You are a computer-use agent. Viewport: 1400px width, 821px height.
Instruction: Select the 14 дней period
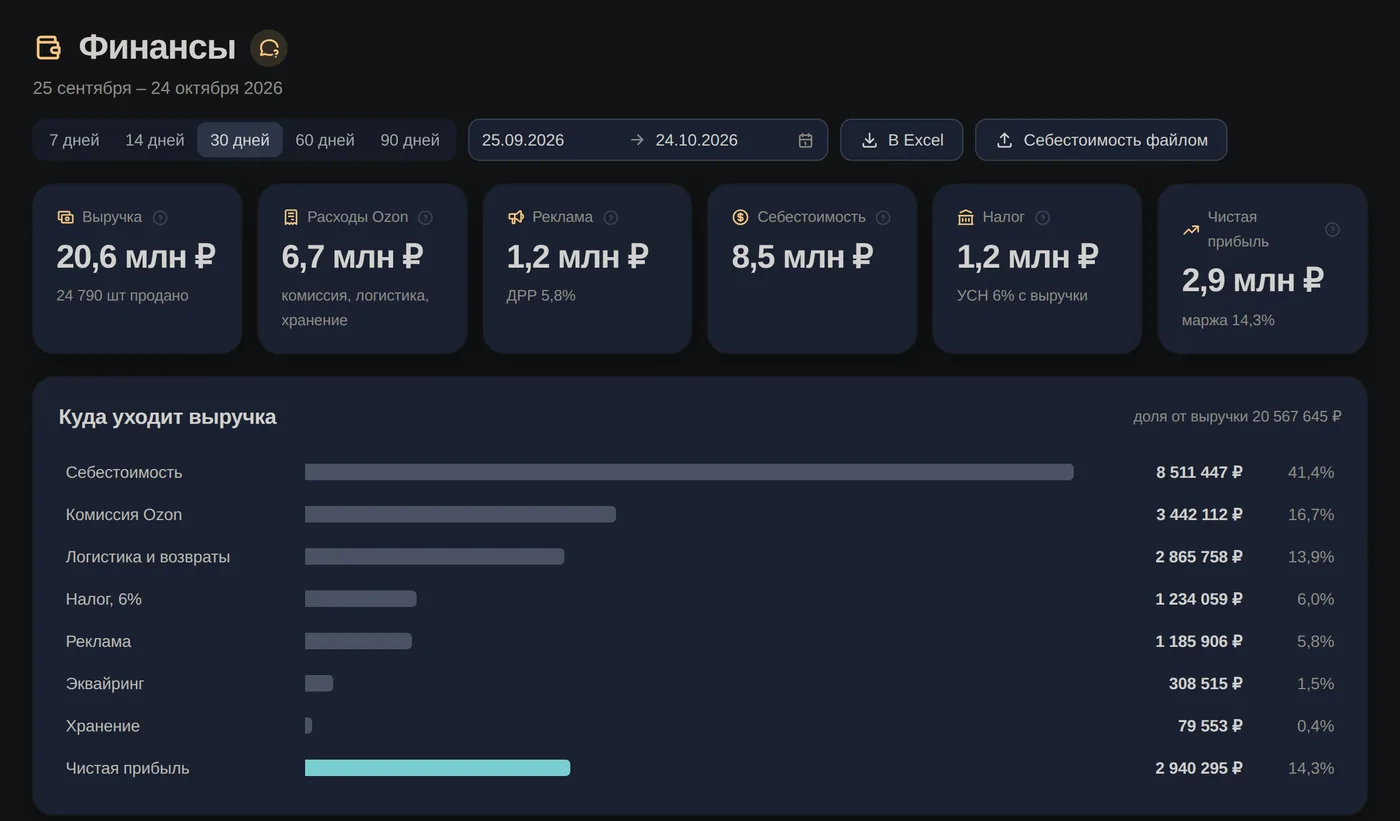point(155,140)
